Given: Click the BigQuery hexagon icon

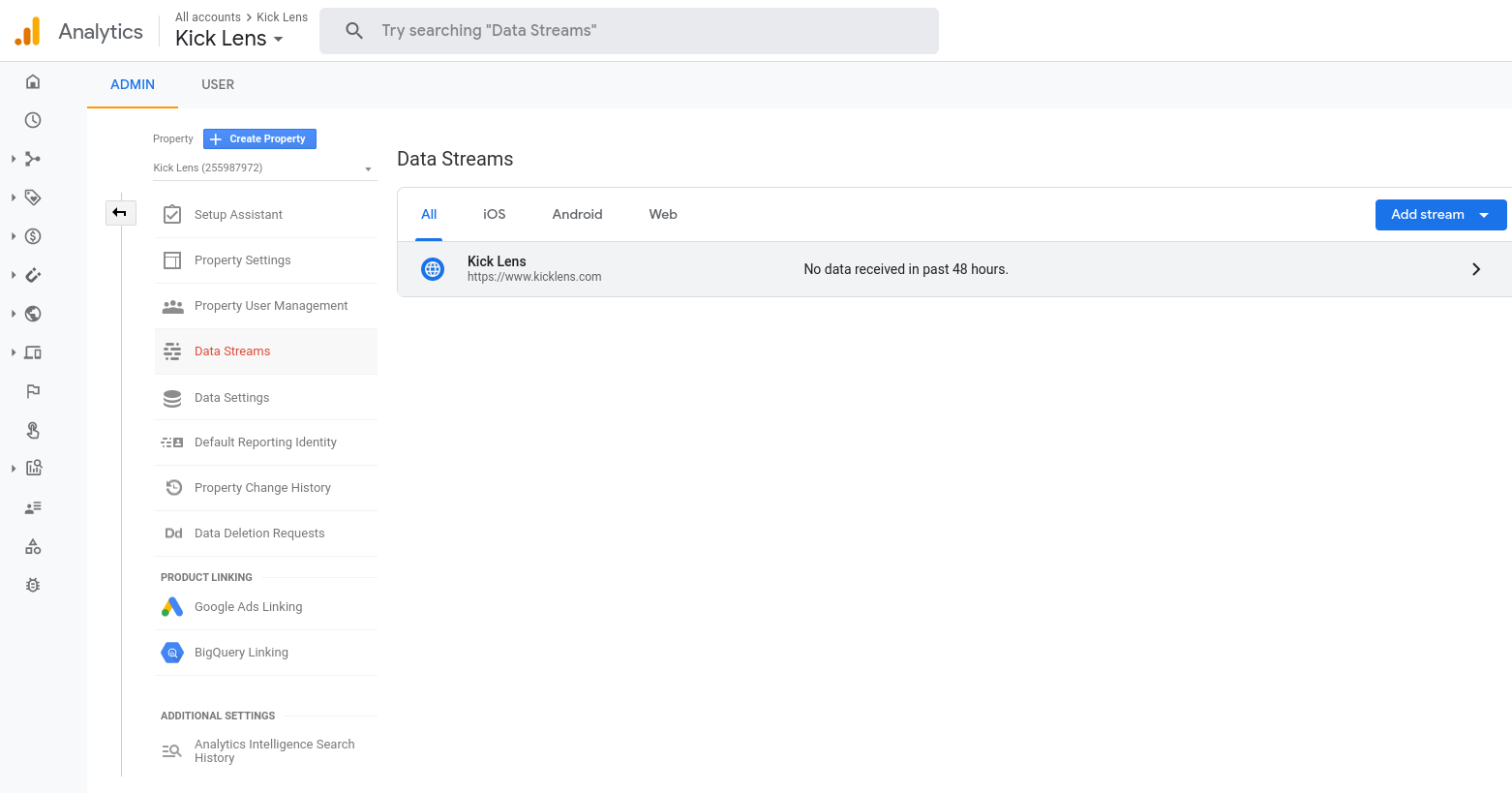Looking at the screenshot, I should click(172, 653).
